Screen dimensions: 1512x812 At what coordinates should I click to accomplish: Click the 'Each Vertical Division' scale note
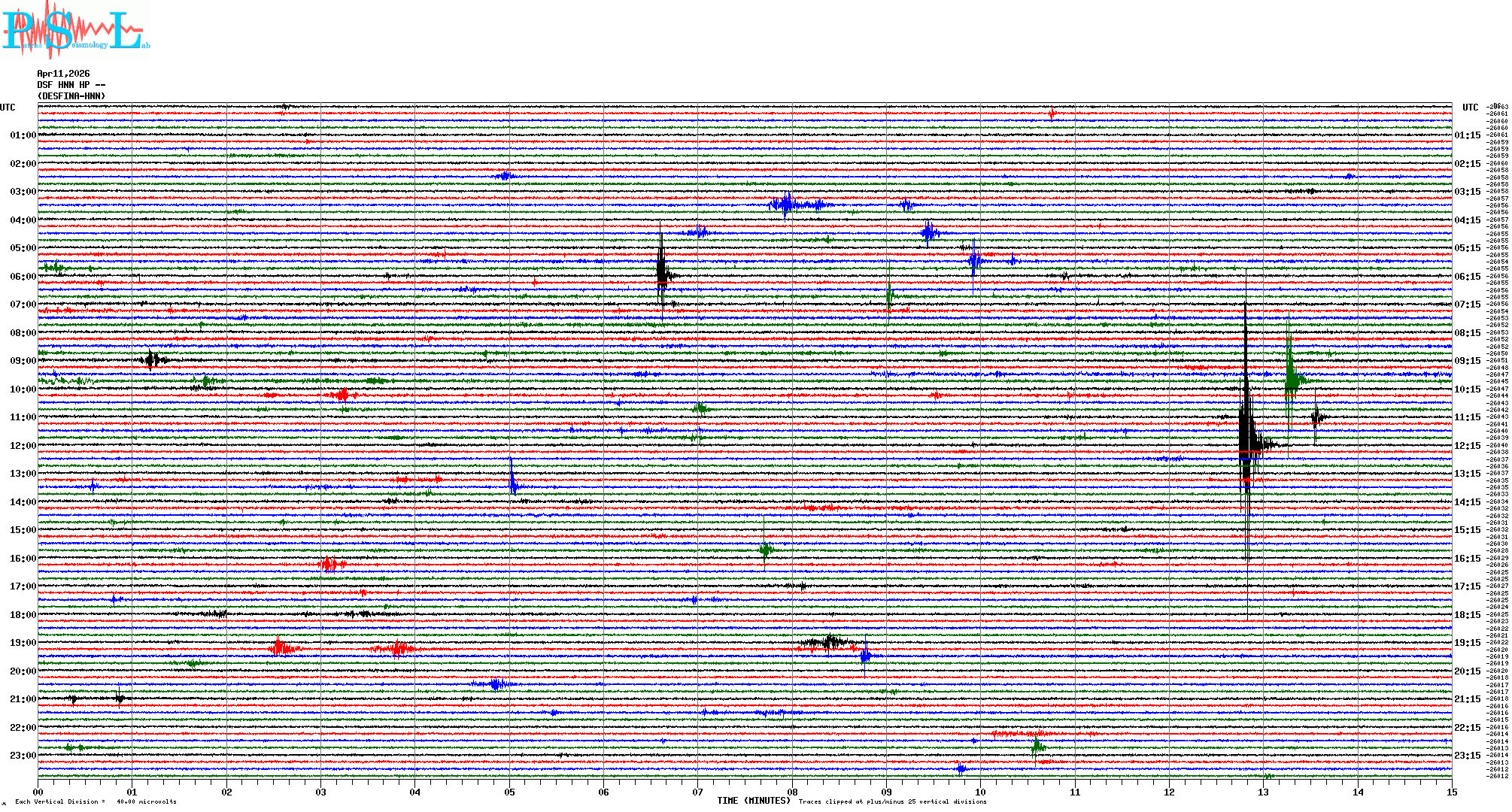coord(96,801)
